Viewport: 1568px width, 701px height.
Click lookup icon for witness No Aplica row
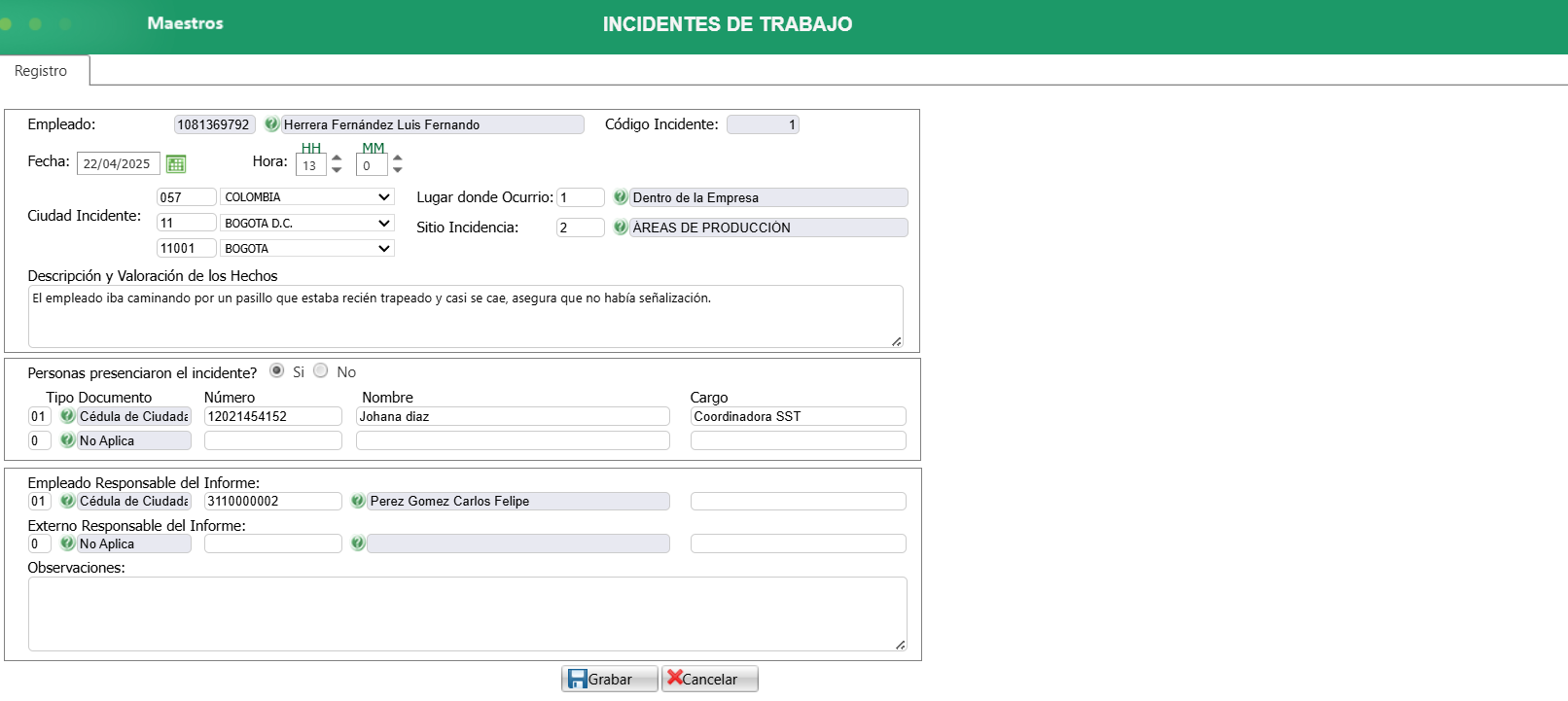point(67,440)
